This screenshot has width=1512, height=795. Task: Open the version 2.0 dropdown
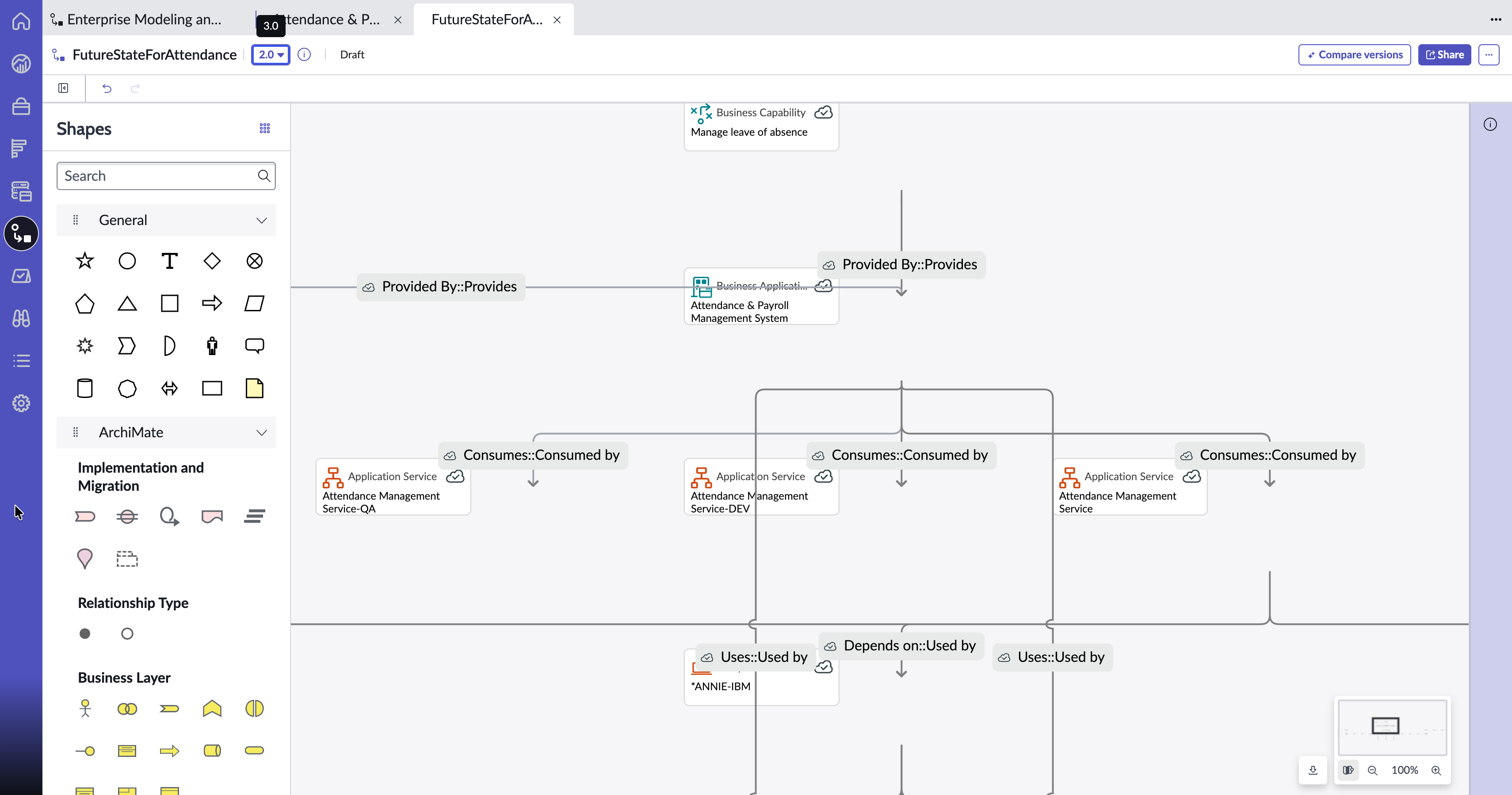click(271, 54)
